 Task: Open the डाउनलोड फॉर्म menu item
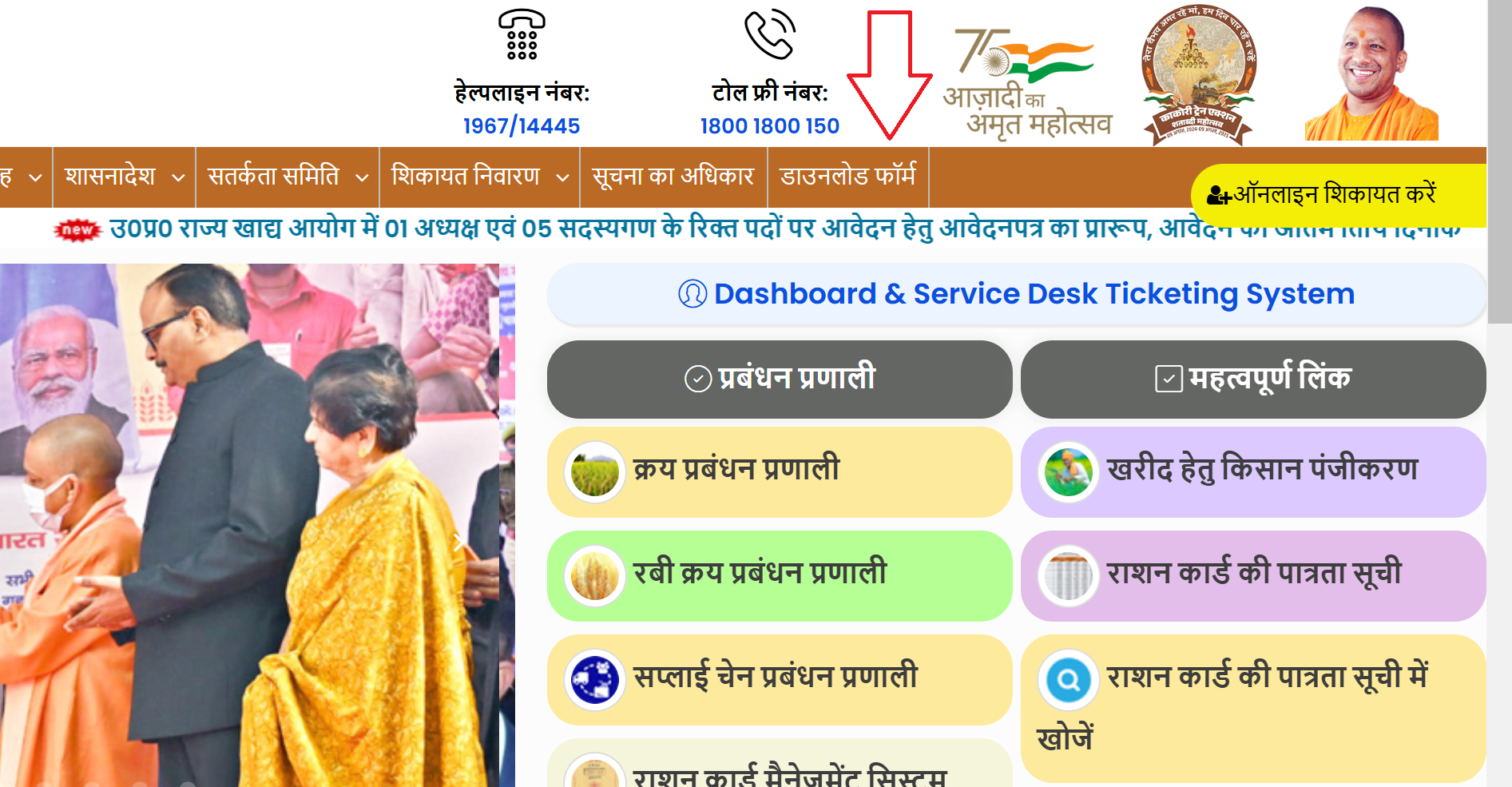(x=848, y=177)
